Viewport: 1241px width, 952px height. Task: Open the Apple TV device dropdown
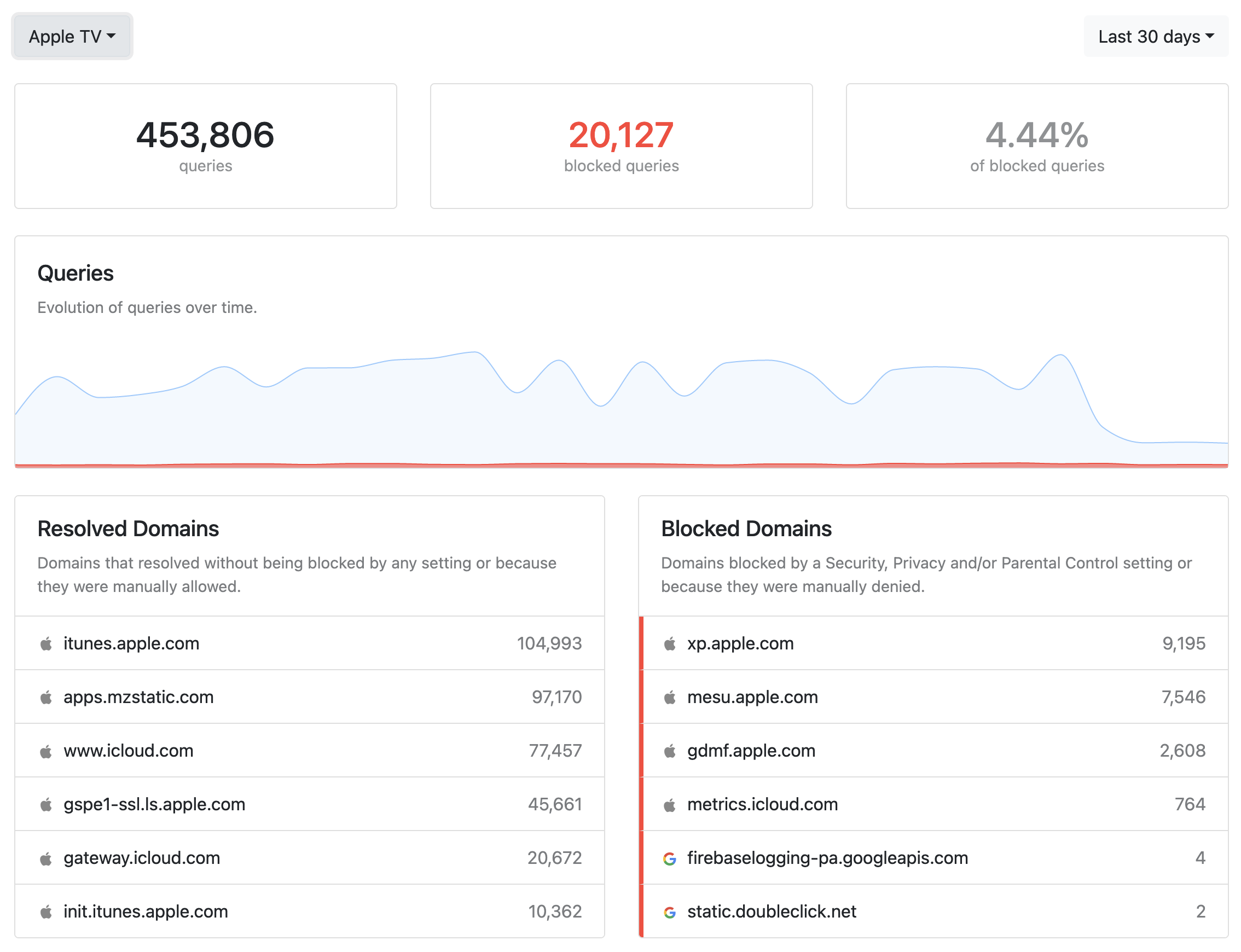tap(72, 36)
